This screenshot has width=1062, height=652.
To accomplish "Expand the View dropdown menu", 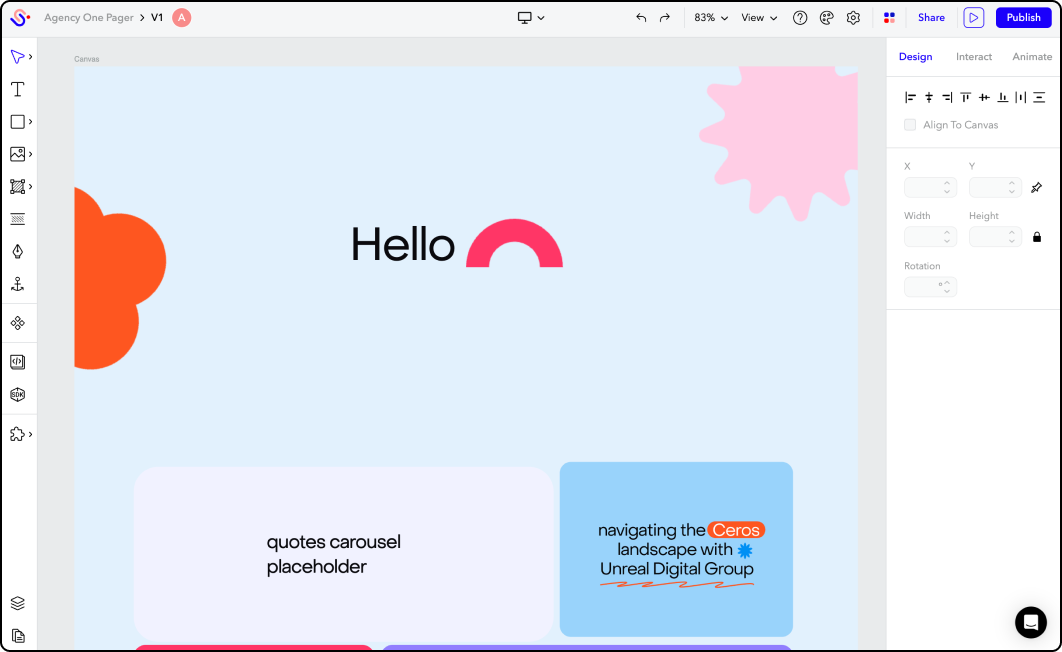I will click(759, 18).
